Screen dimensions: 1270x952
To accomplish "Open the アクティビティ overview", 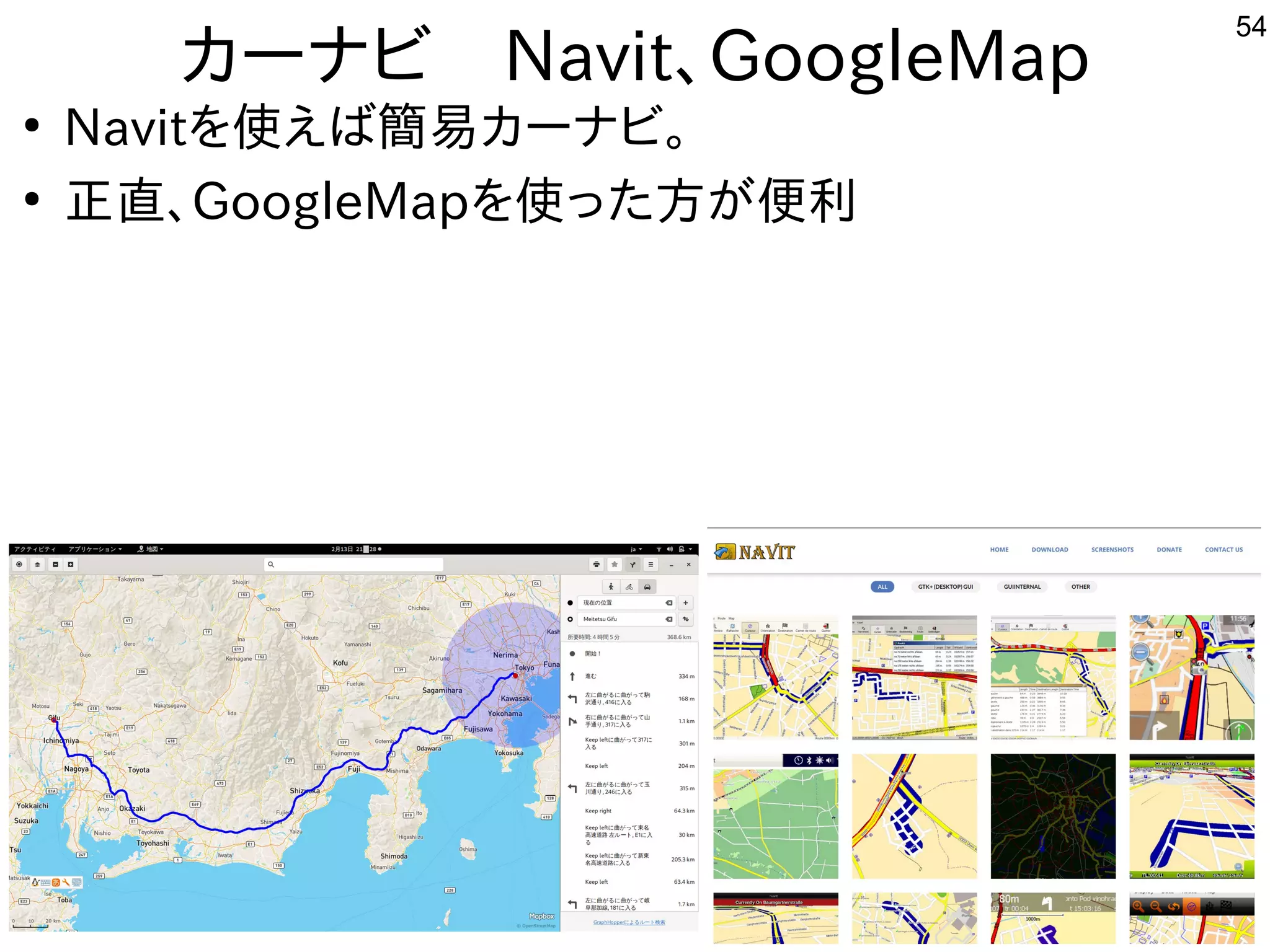I will coord(35,549).
